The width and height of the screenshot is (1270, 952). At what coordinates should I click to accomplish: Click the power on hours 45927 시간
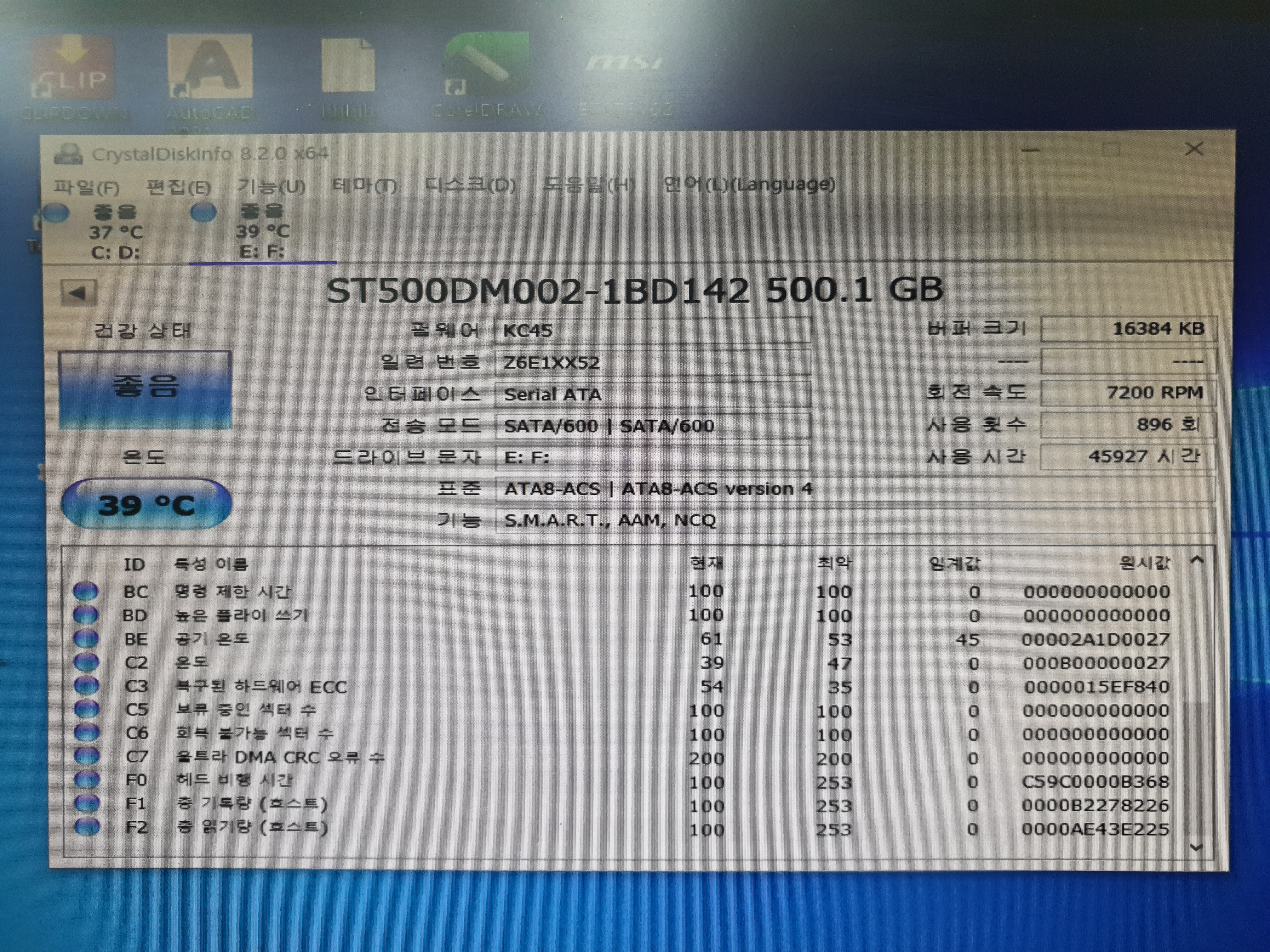point(1128,457)
